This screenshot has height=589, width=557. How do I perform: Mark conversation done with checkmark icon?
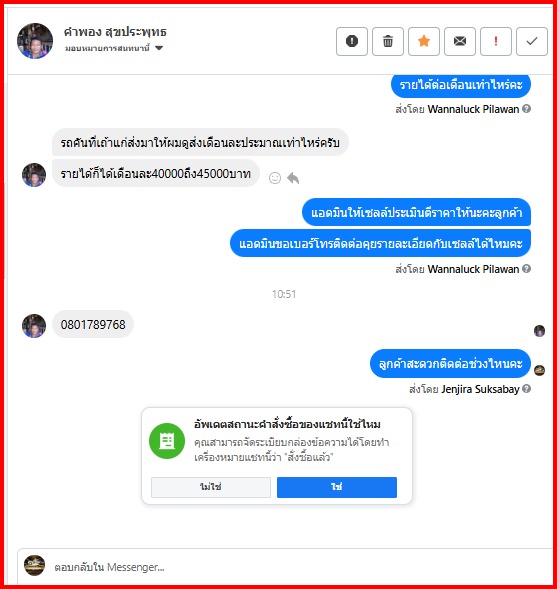click(x=532, y=41)
